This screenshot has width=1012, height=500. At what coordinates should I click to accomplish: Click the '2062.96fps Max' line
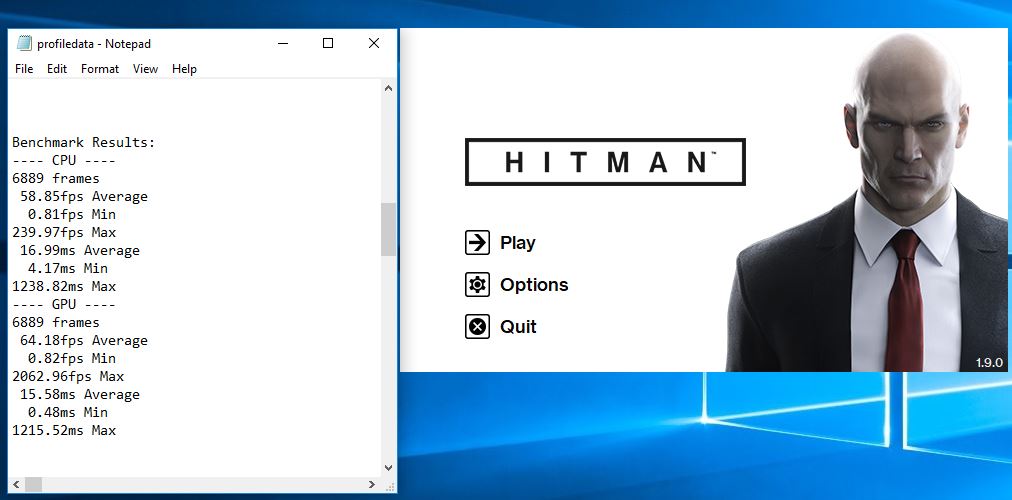68,376
